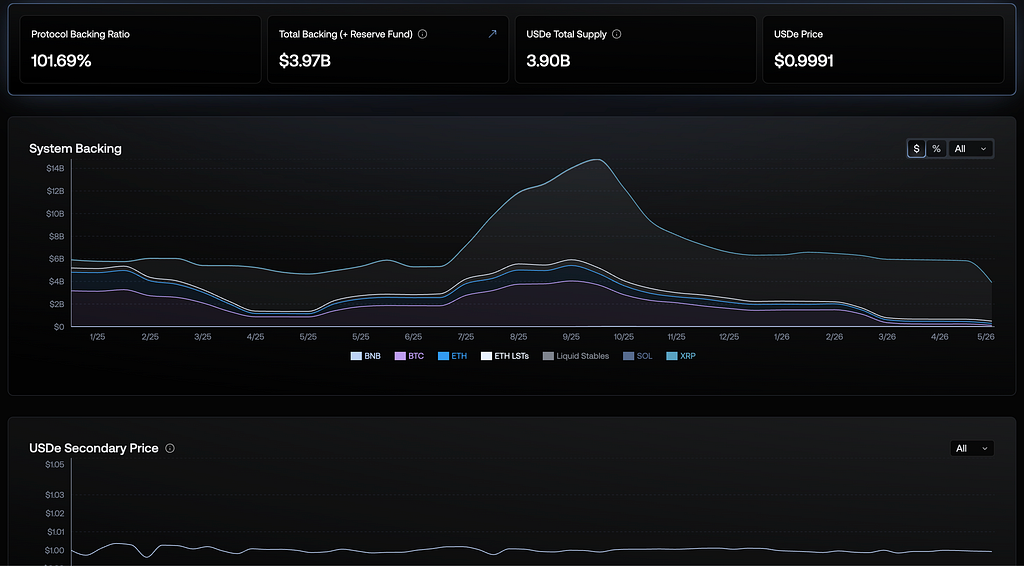
Task: Click the 5/26 date axis label
Action: click(x=985, y=337)
